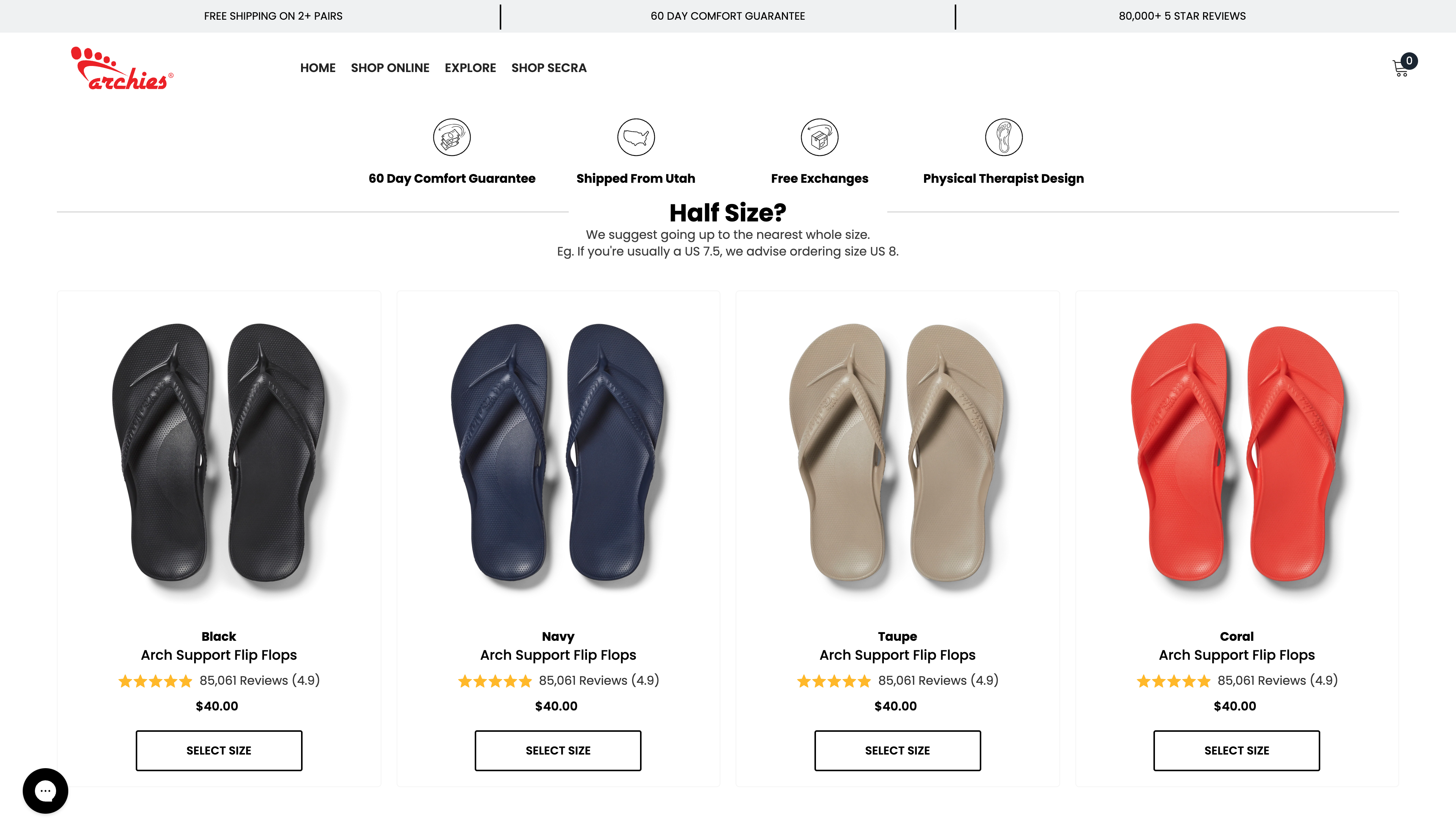Open the shopping cart icon
1456x819 pixels.
point(1402,69)
